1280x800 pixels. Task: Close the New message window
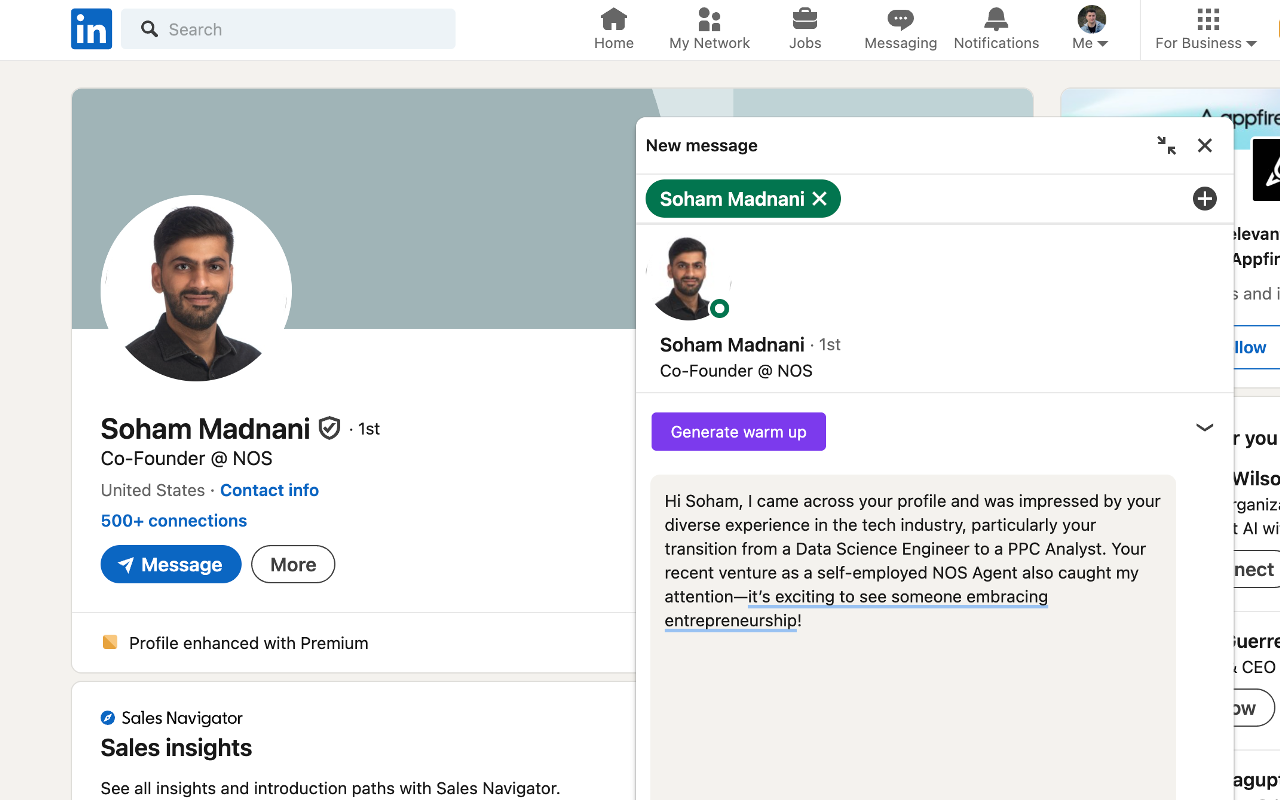[x=1205, y=146]
